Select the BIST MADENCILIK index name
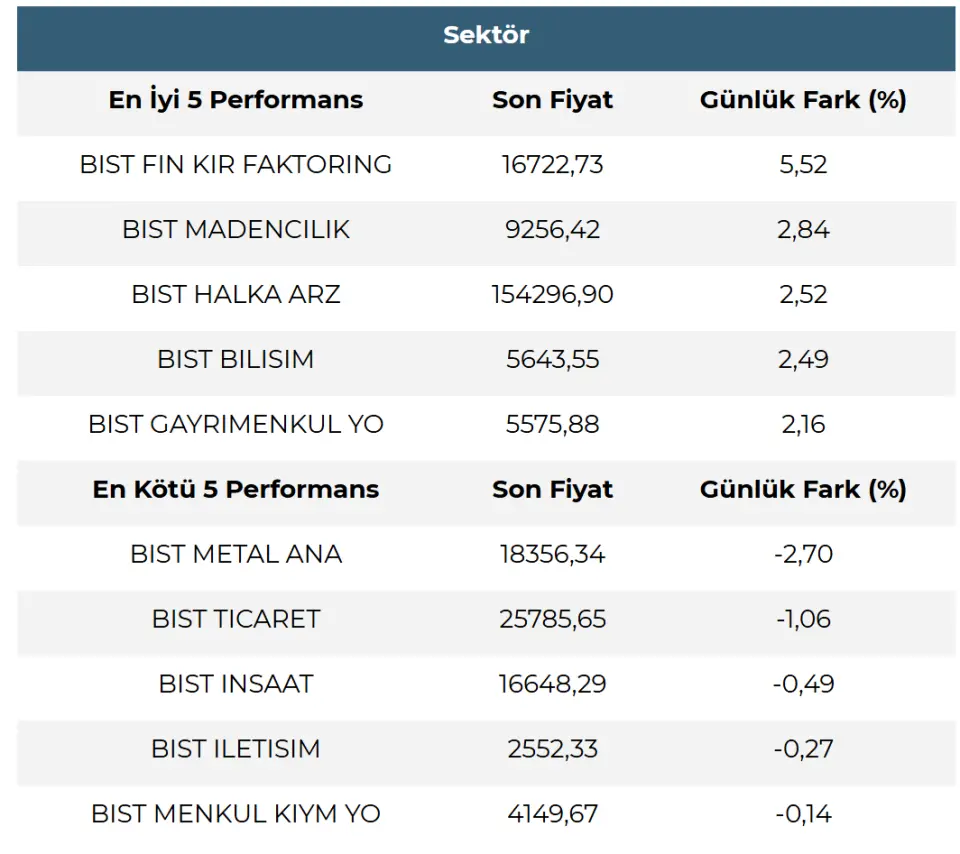Viewport: 960px width, 854px height. [236, 230]
